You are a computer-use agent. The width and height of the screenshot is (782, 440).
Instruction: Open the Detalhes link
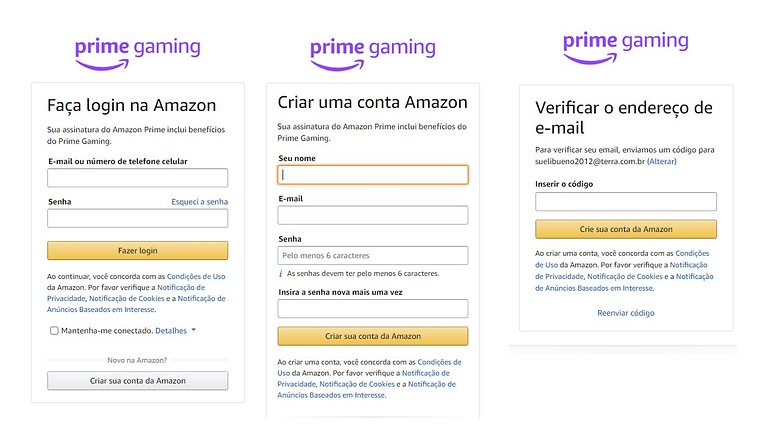(x=171, y=330)
